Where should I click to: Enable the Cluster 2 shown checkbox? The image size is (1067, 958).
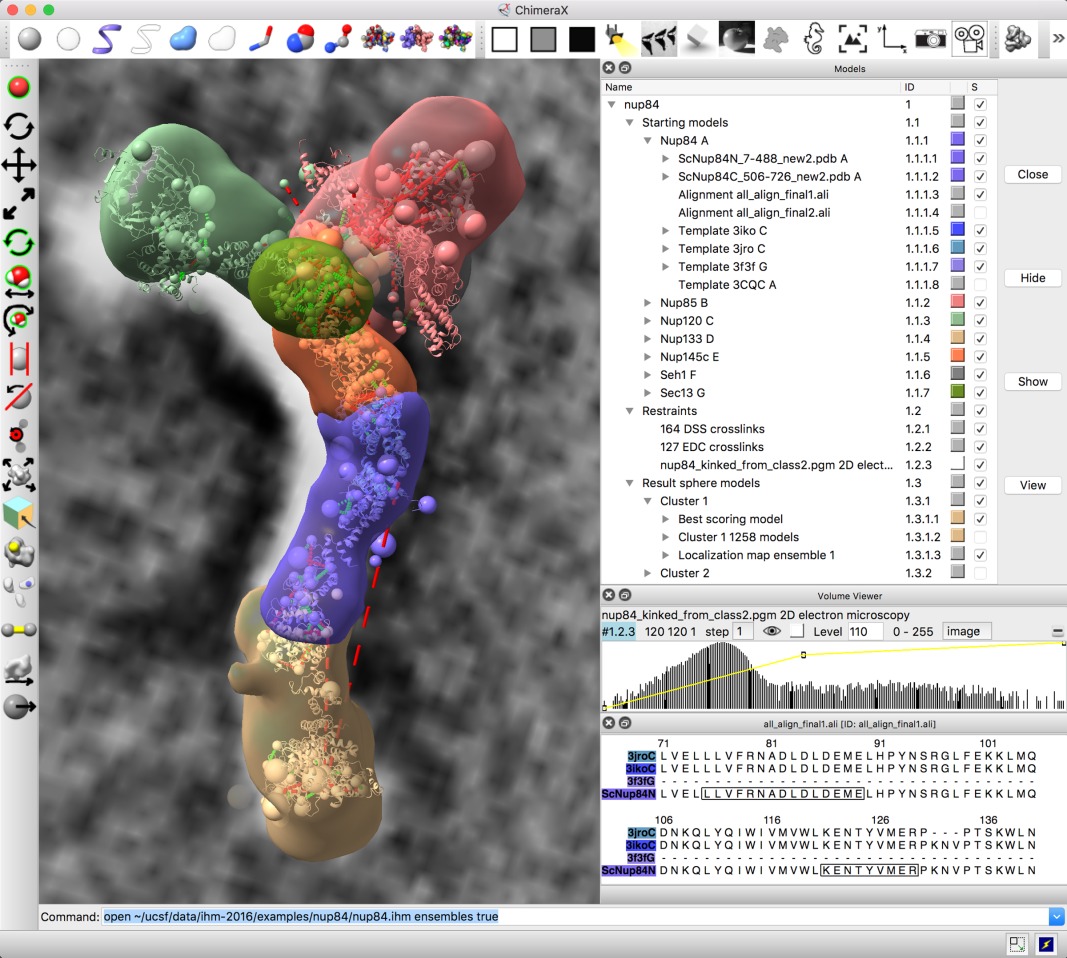980,573
